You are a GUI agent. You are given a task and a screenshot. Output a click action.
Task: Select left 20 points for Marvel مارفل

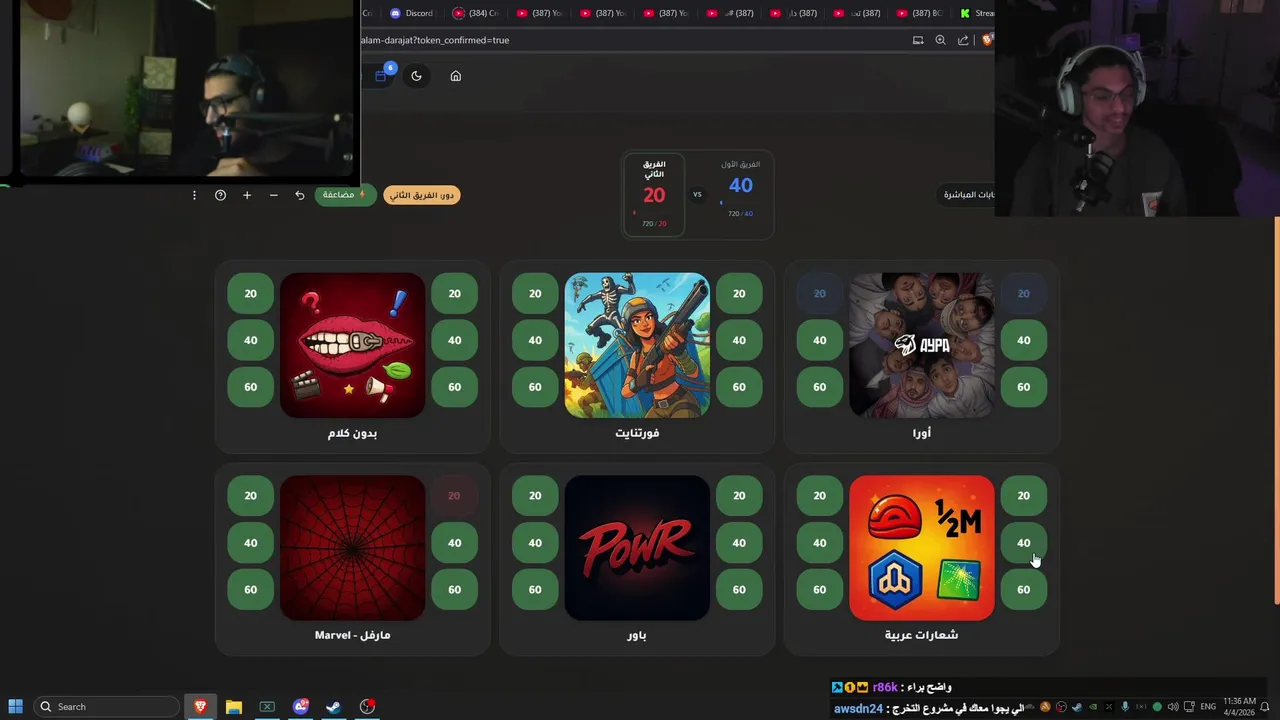pos(250,495)
